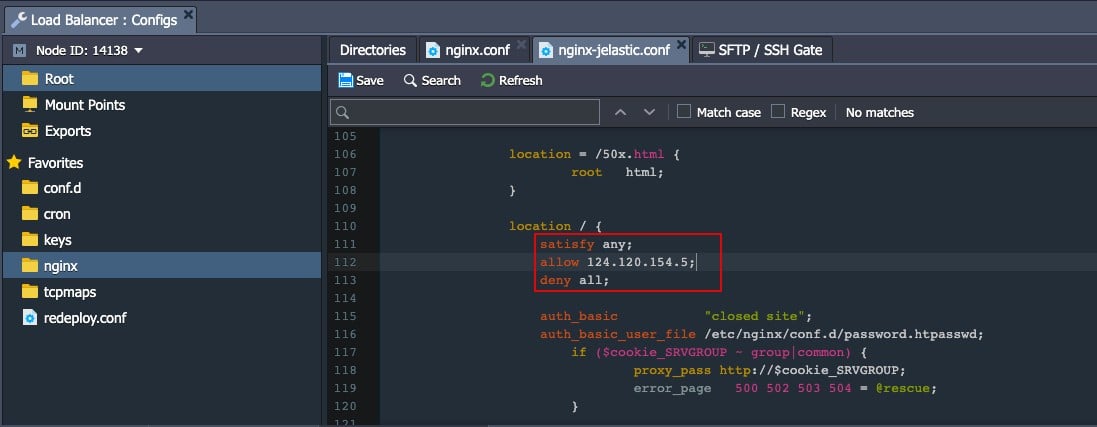Click the 'deny all;' code line
This screenshot has width=1097, height=427.
pyautogui.click(x=575, y=280)
